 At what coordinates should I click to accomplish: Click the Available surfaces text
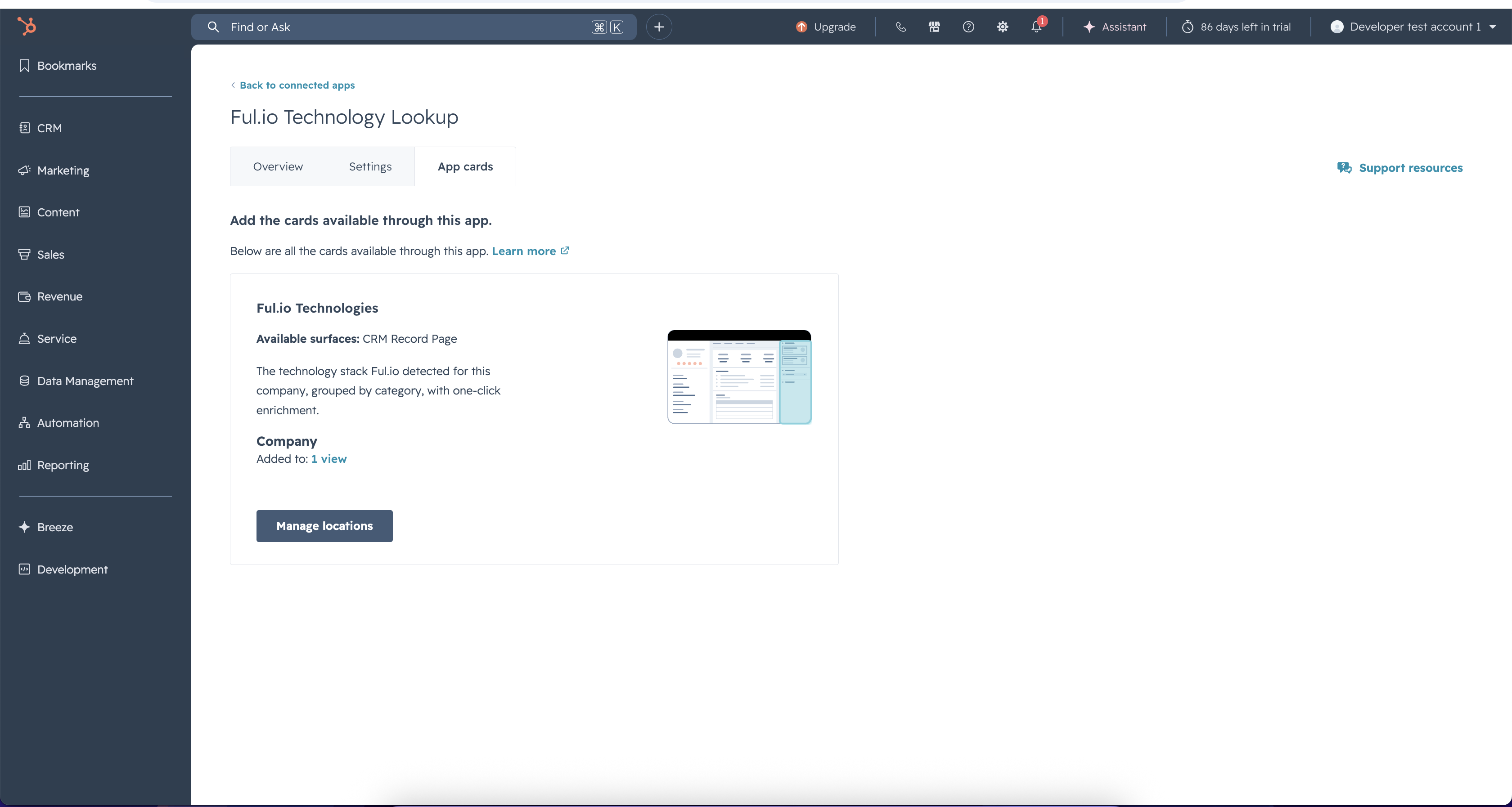[356, 339]
